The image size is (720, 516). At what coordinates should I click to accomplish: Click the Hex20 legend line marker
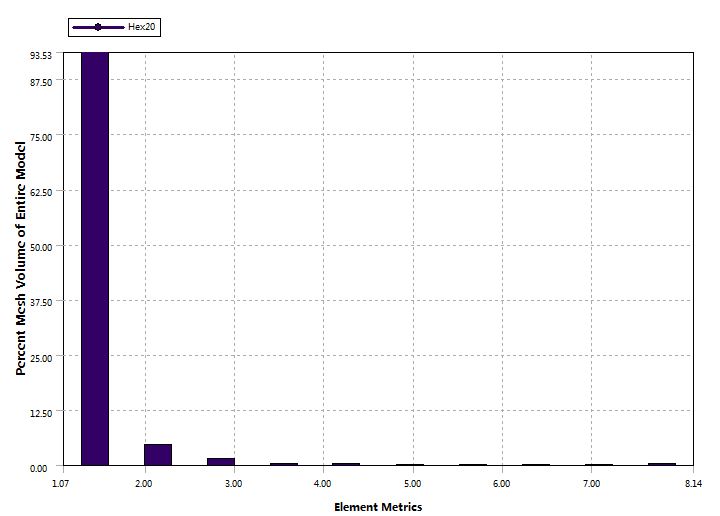coord(97,27)
